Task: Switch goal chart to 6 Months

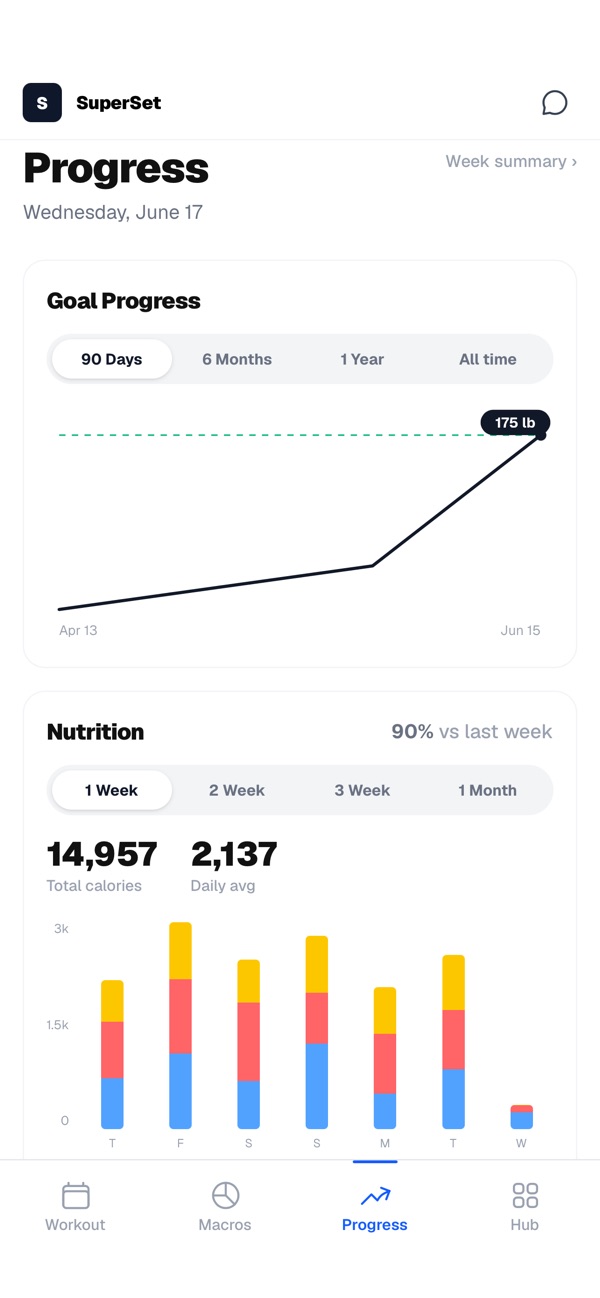Action: click(x=237, y=359)
